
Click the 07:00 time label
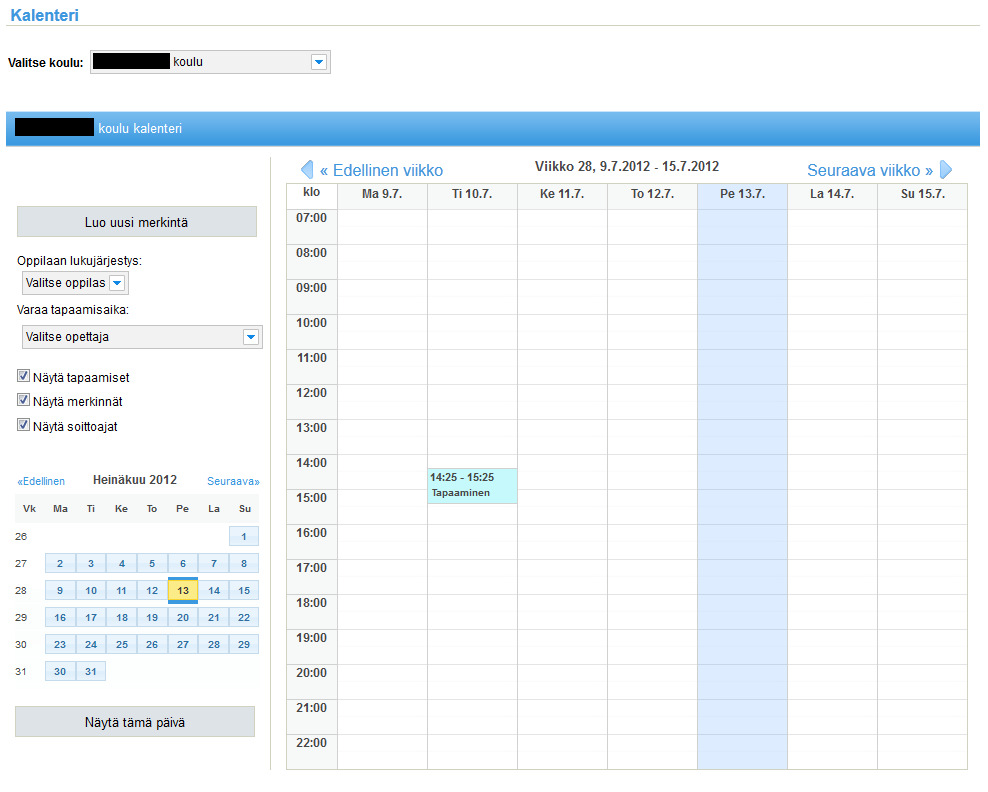pyautogui.click(x=311, y=218)
